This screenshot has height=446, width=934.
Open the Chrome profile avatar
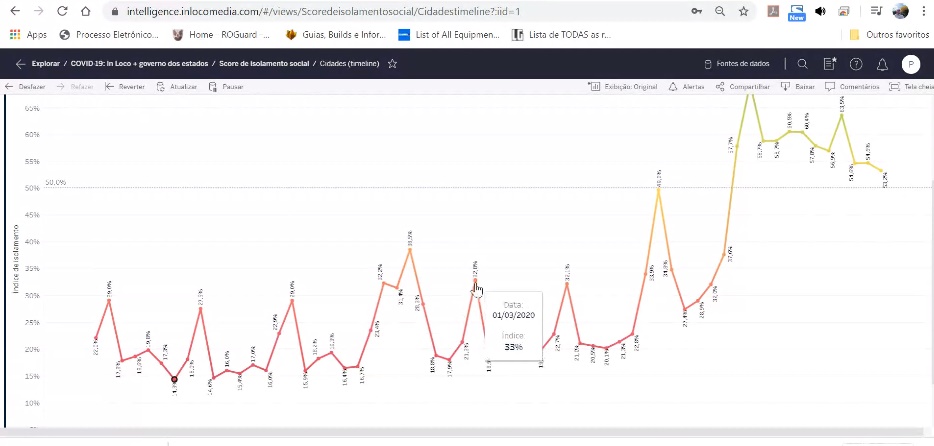[900, 11]
